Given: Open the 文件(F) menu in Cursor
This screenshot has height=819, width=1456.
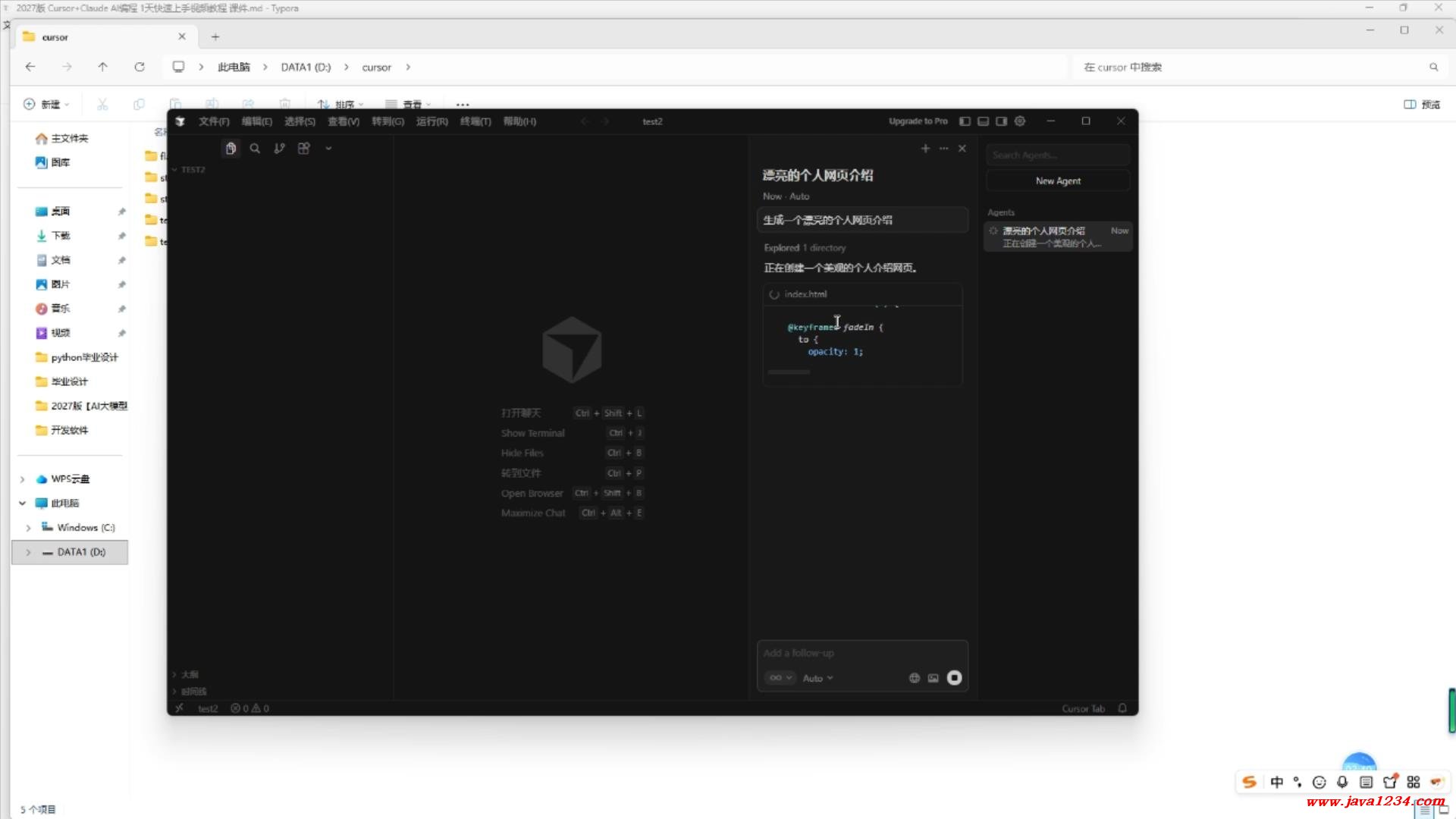Looking at the screenshot, I should coord(214,121).
